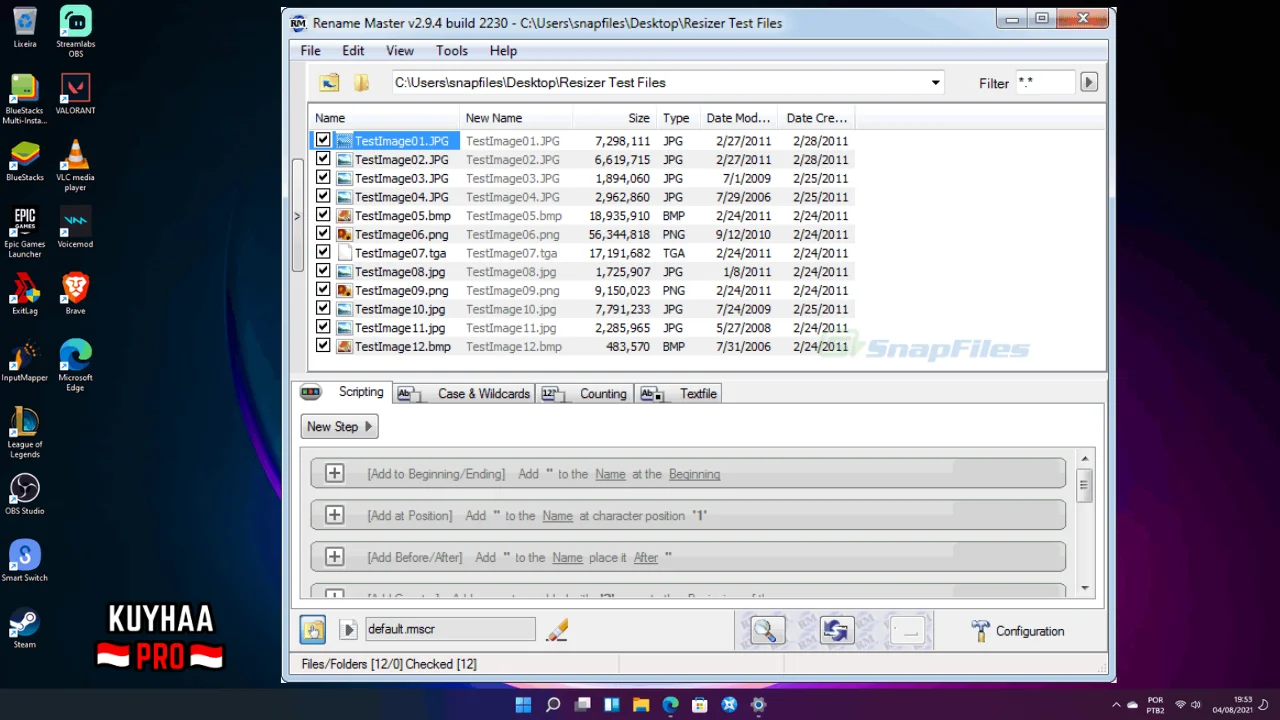Click TestImage06.png file icon
The image size is (1280, 720).
(344, 234)
